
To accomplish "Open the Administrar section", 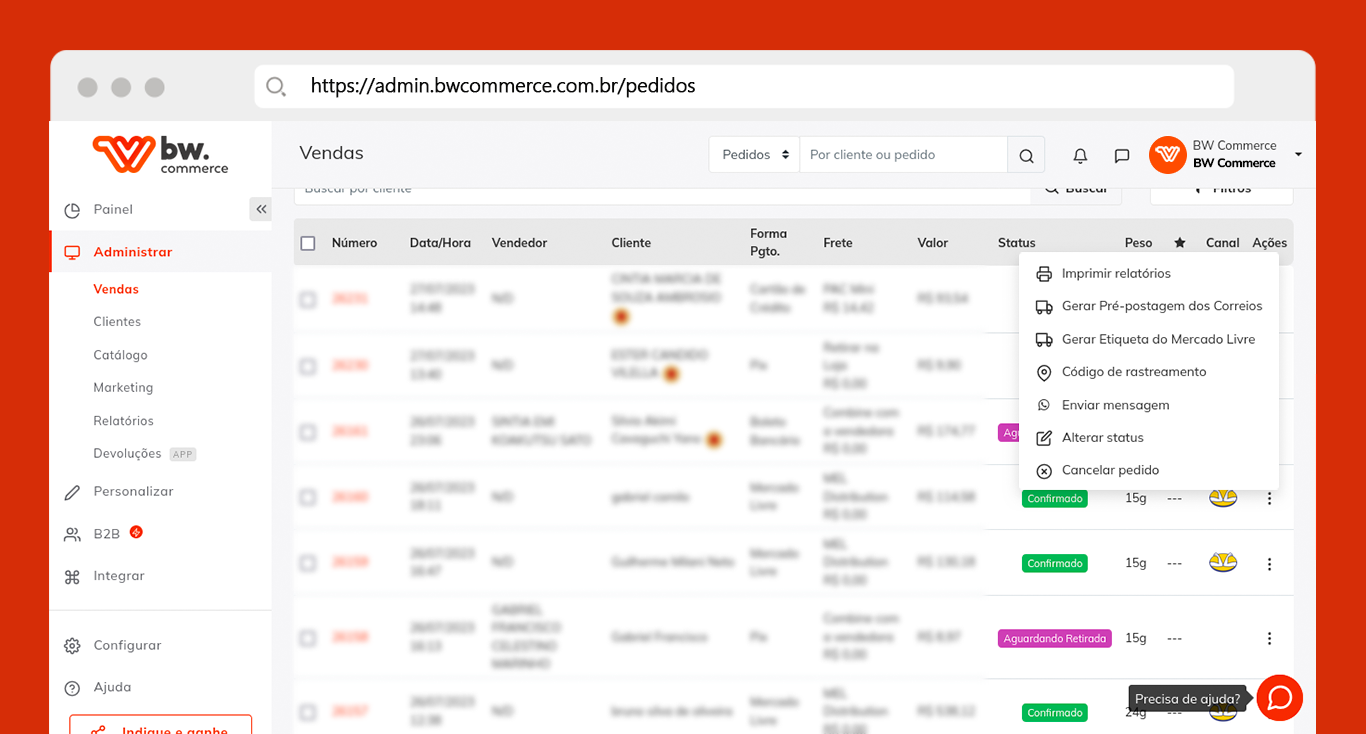I will pos(133,252).
